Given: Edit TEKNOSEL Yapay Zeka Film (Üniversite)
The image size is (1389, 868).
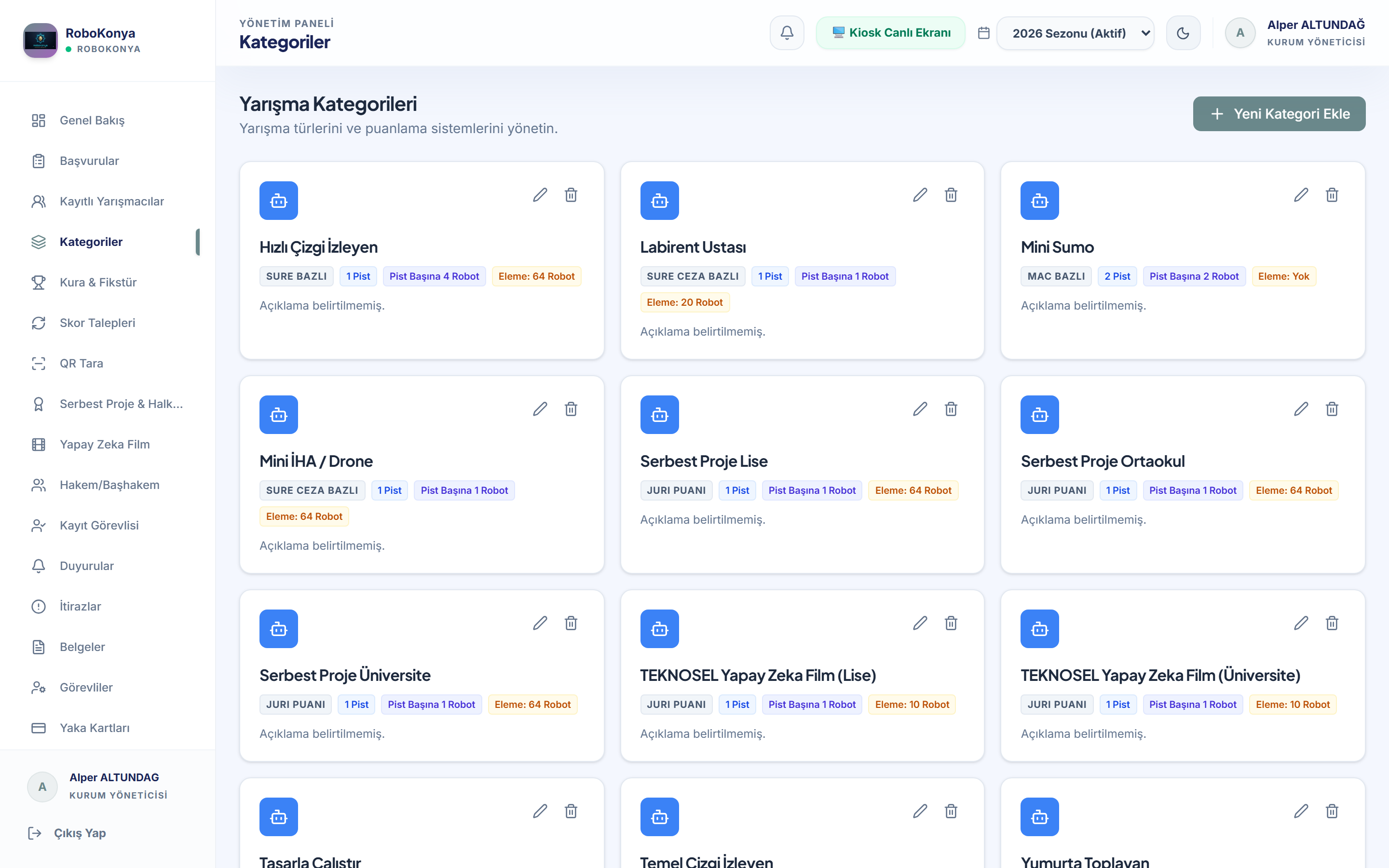Looking at the screenshot, I should click(1301, 624).
